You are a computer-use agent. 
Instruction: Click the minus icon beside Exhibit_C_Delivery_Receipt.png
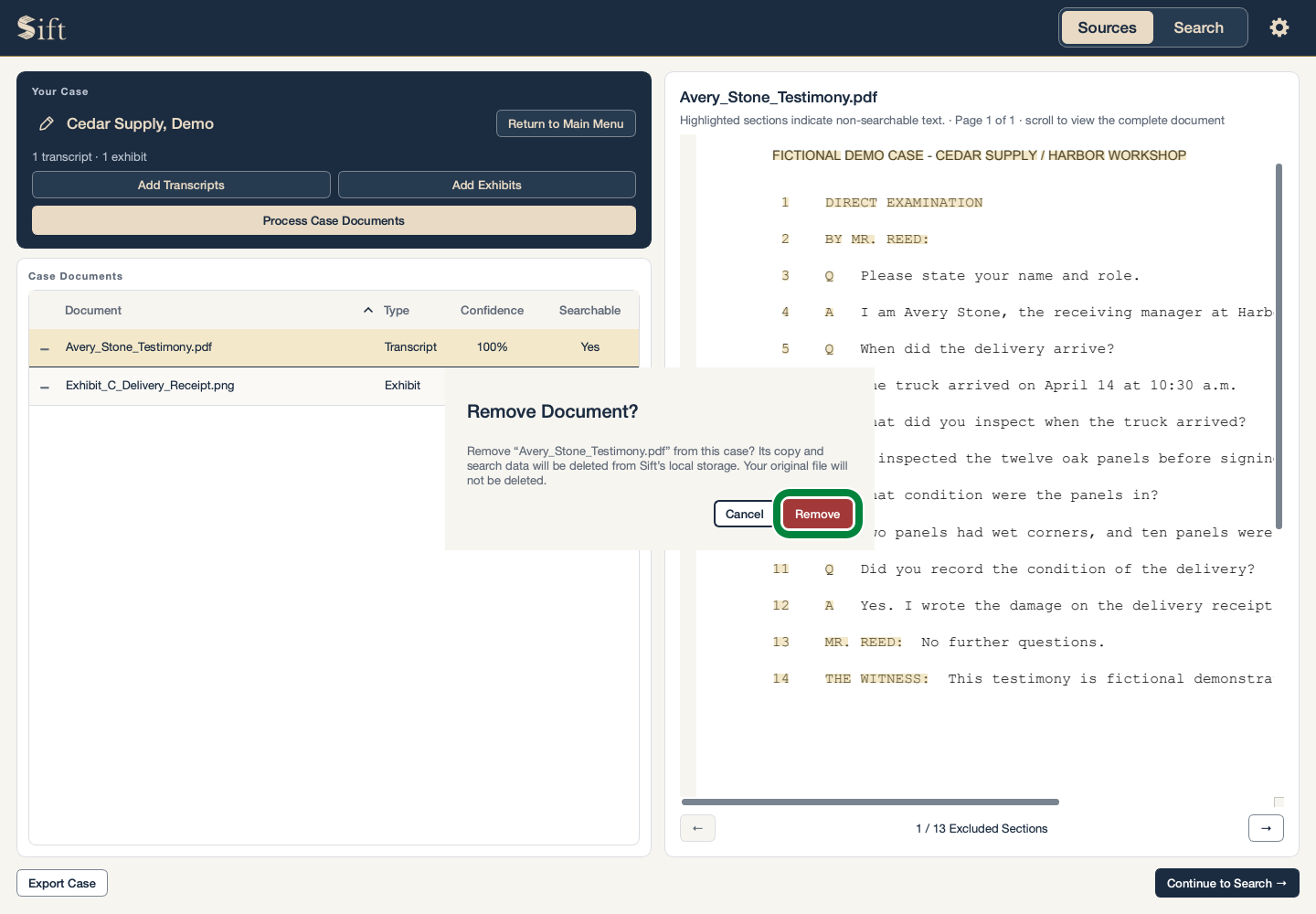point(45,387)
